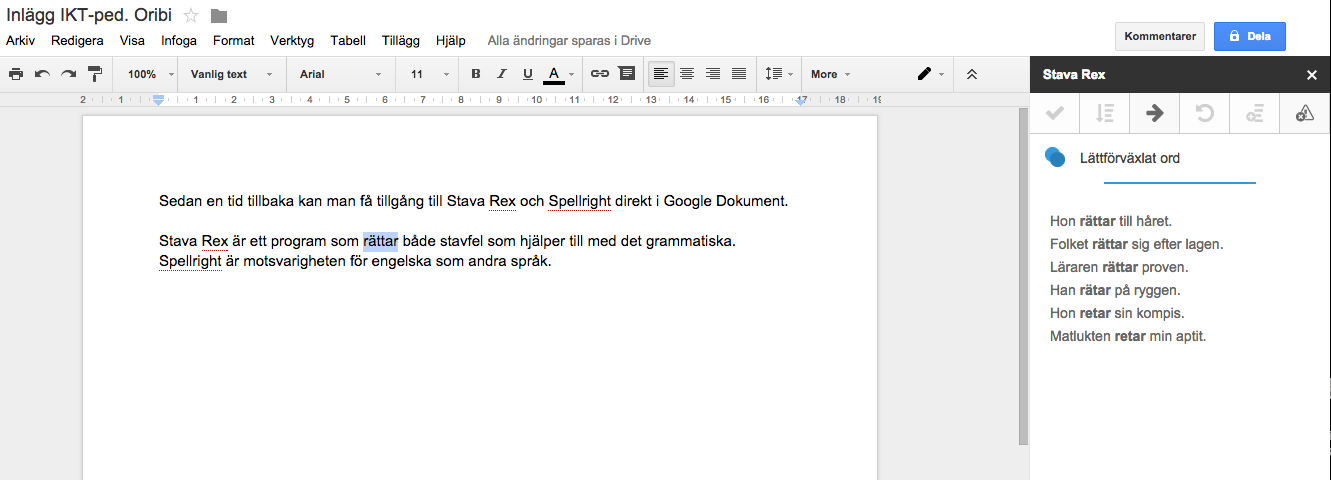Image resolution: width=1331 pixels, height=480 pixels.
Task: Click the Stava Rex sort list icon
Action: tap(1105, 113)
